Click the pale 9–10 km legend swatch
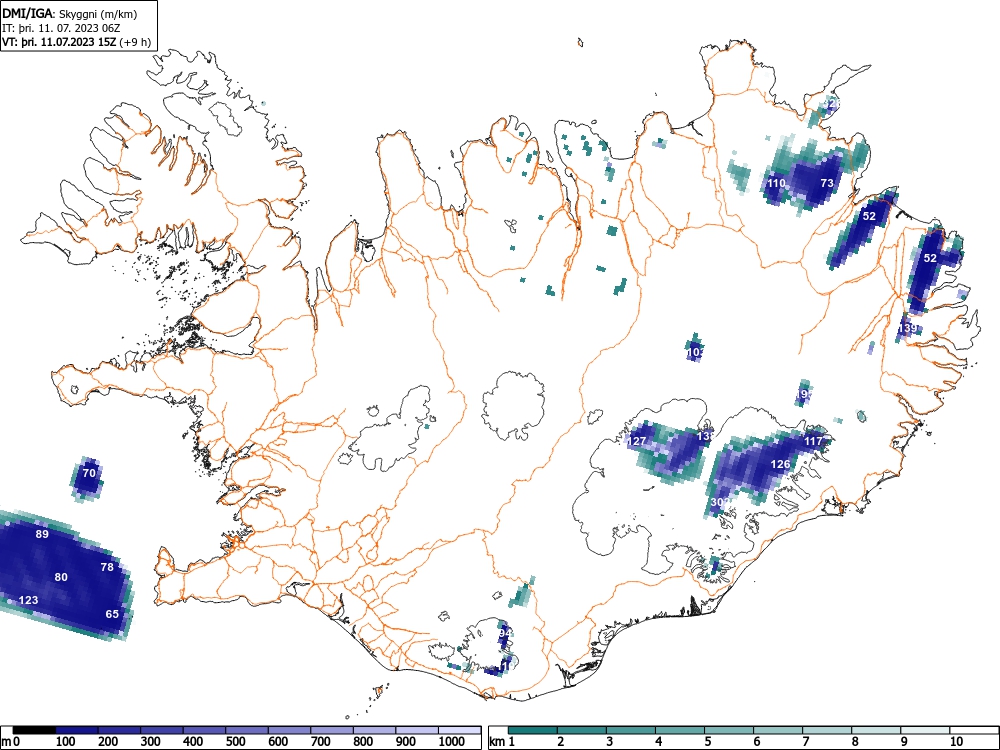The image size is (1000, 750). click(925, 730)
